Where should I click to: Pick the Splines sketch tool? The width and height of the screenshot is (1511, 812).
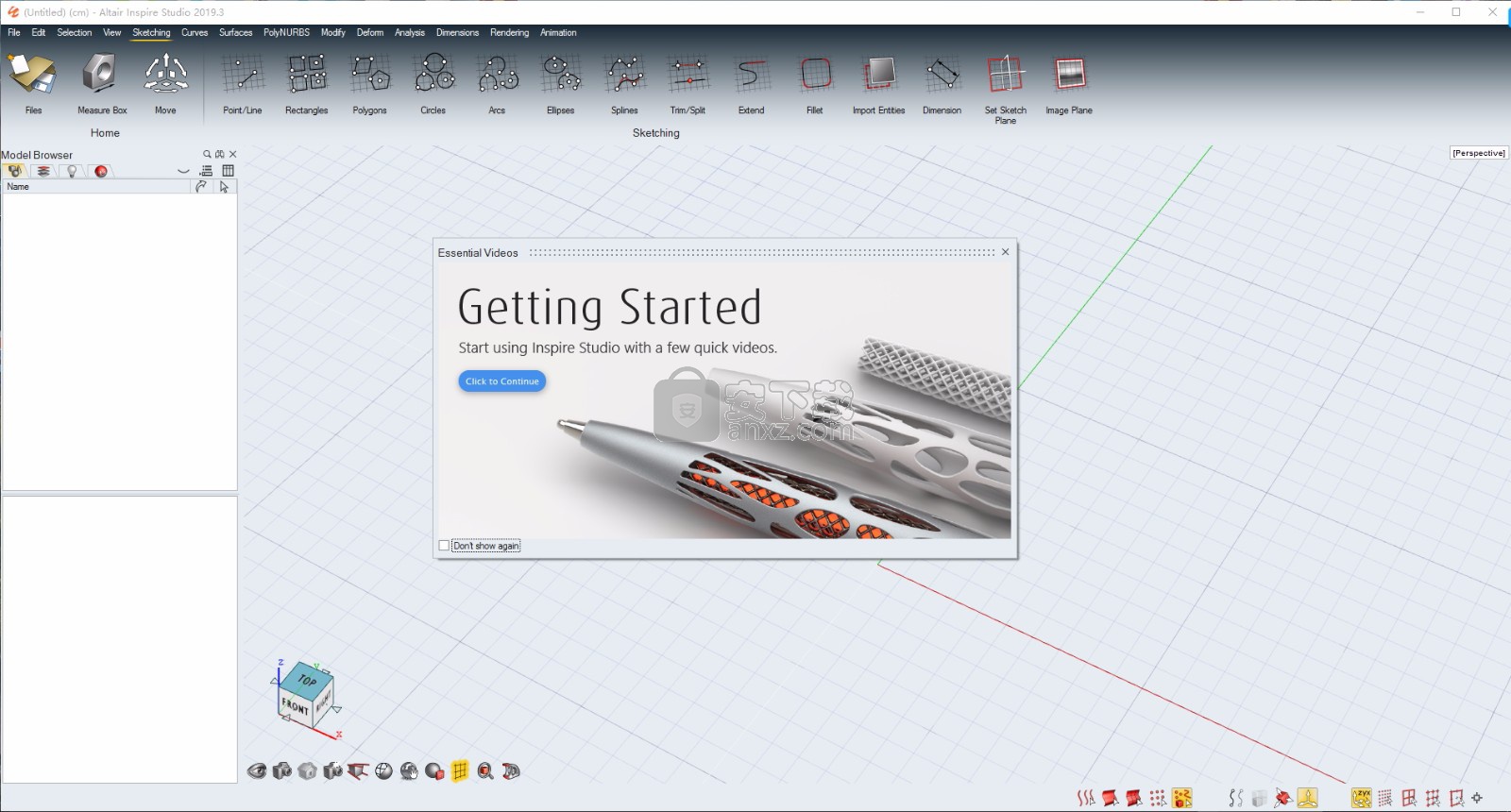click(x=624, y=83)
